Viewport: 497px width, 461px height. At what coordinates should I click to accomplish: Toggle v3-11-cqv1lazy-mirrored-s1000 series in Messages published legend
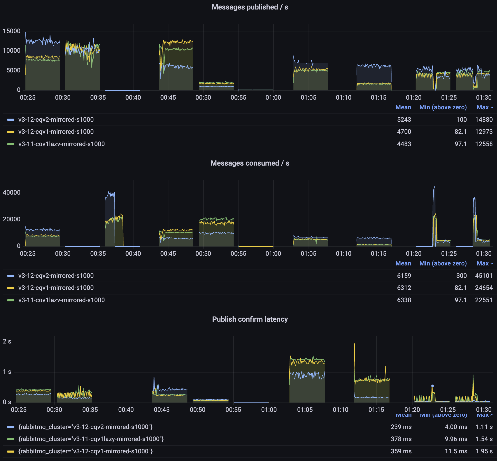pyautogui.click(x=61, y=144)
